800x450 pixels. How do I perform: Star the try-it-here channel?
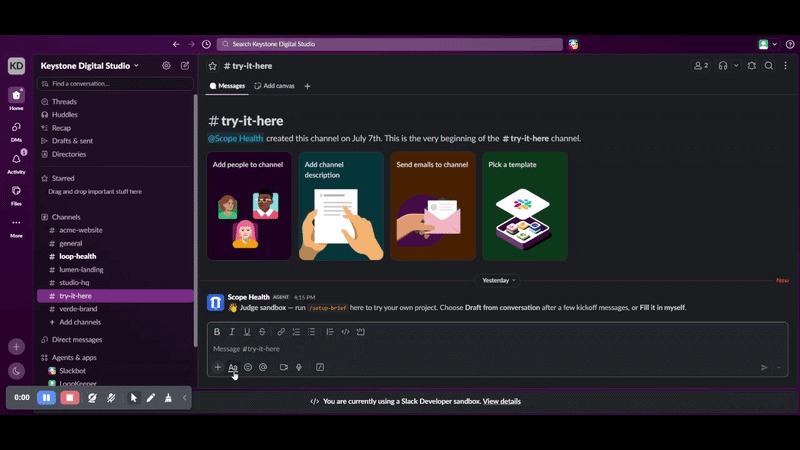[x=213, y=66]
